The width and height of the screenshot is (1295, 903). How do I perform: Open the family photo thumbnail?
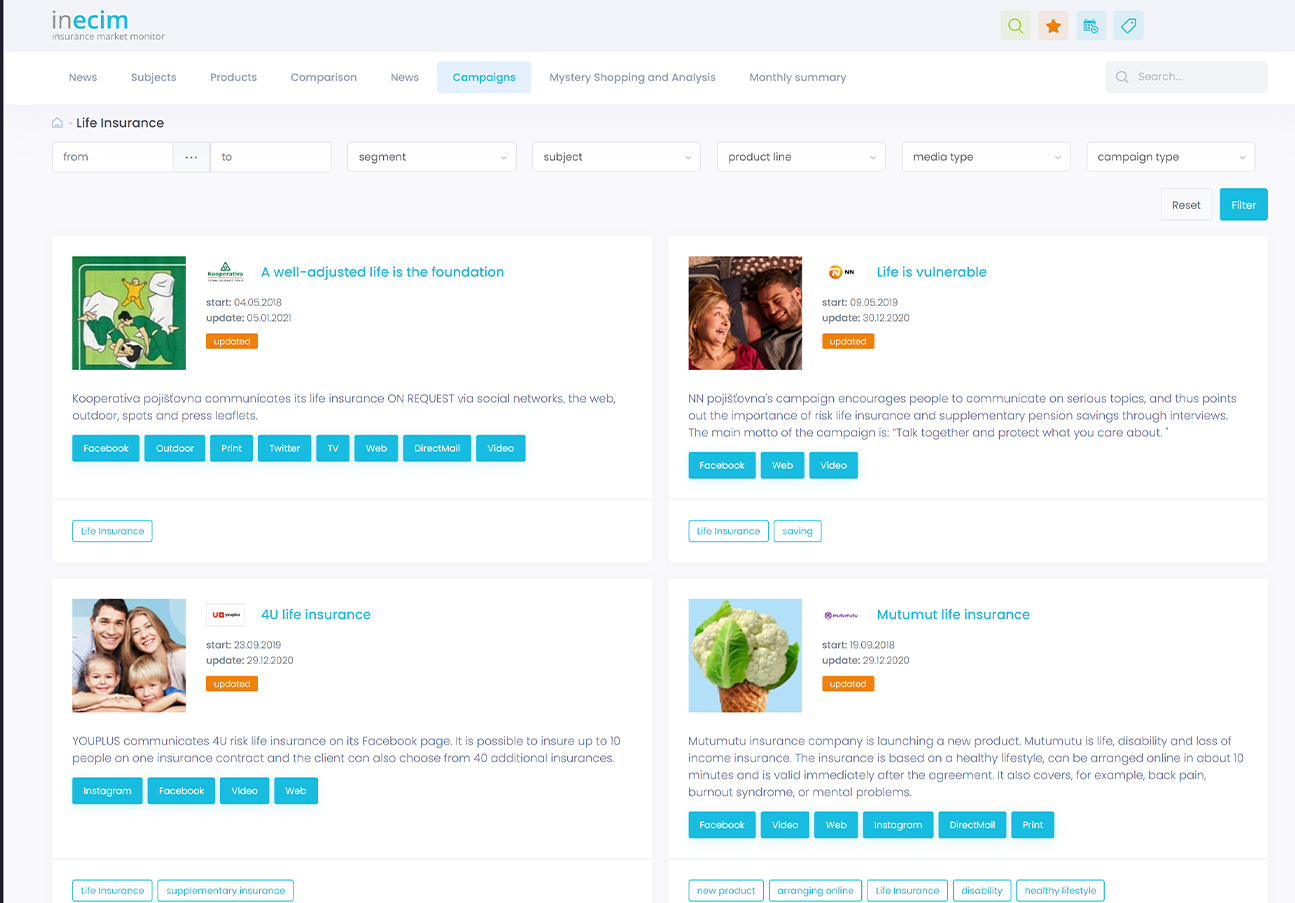pyautogui.click(x=129, y=656)
